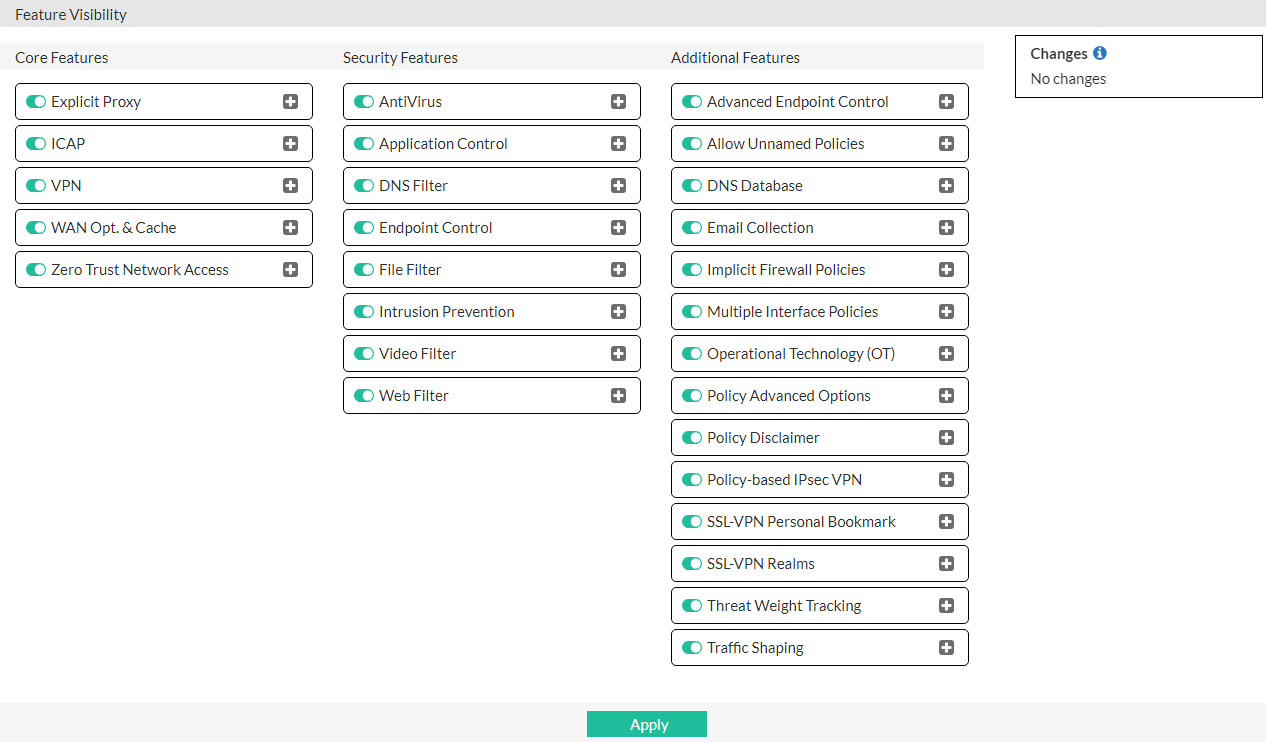This screenshot has width=1266, height=742.
Task: Toggle off Allow Unnamed Policies
Action: click(692, 144)
